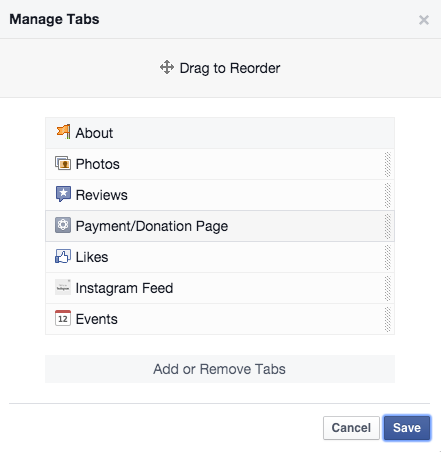Grab the drag handle on Photos row
The height and width of the screenshot is (452, 441).
(x=387, y=164)
